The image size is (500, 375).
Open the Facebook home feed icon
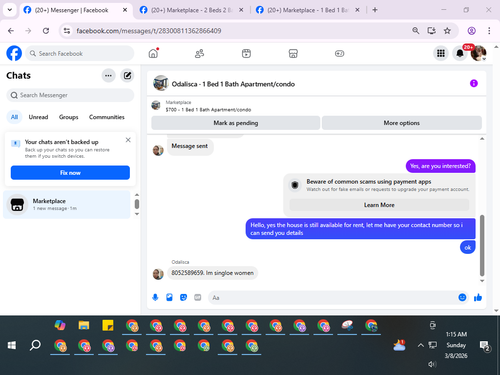(x=153, y=53)
